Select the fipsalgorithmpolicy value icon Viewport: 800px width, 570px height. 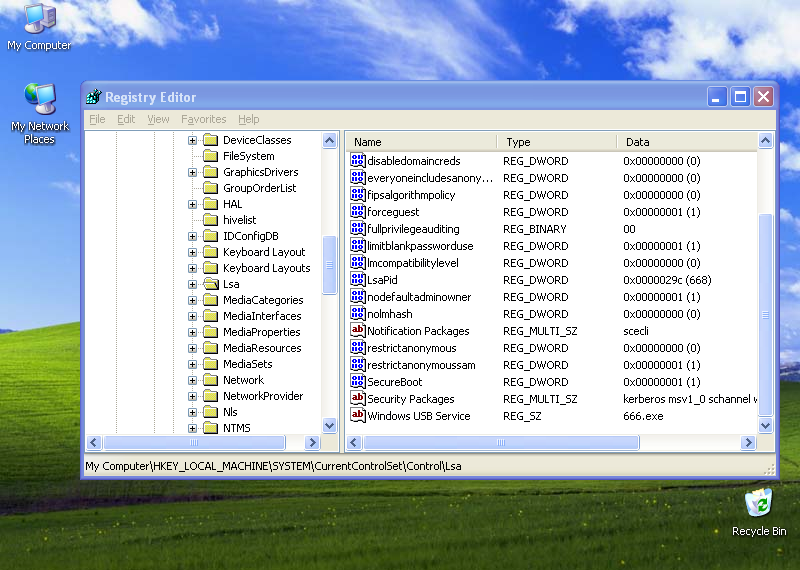(358, 195)
